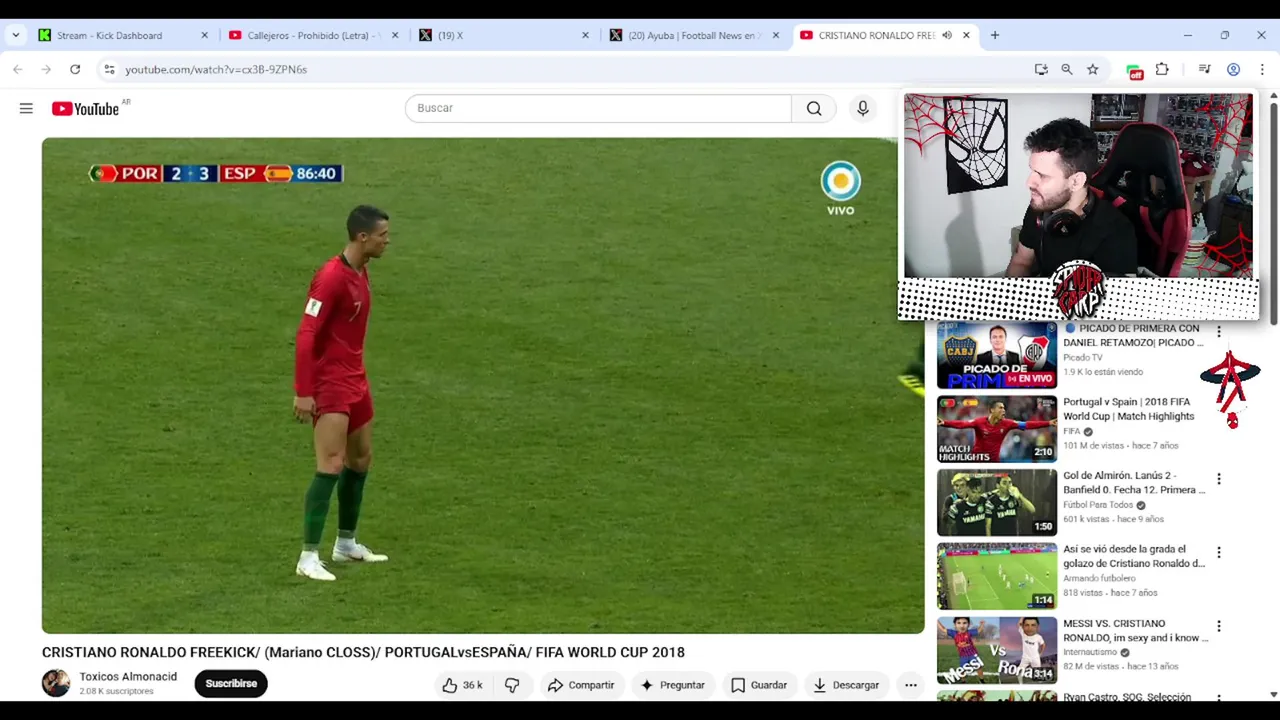Viewport: 1280px width, 720px height.
Task: Click the Preguntar button
Action: pos(672,685)
